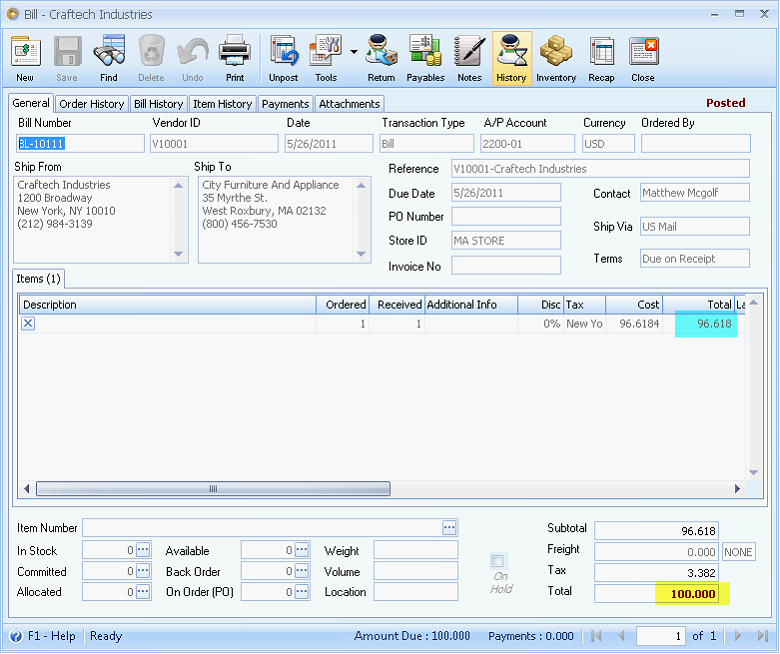Screen dimensions: 780x654
Task: Open Committed ellipsis lookup
Action: coord(143,571)
